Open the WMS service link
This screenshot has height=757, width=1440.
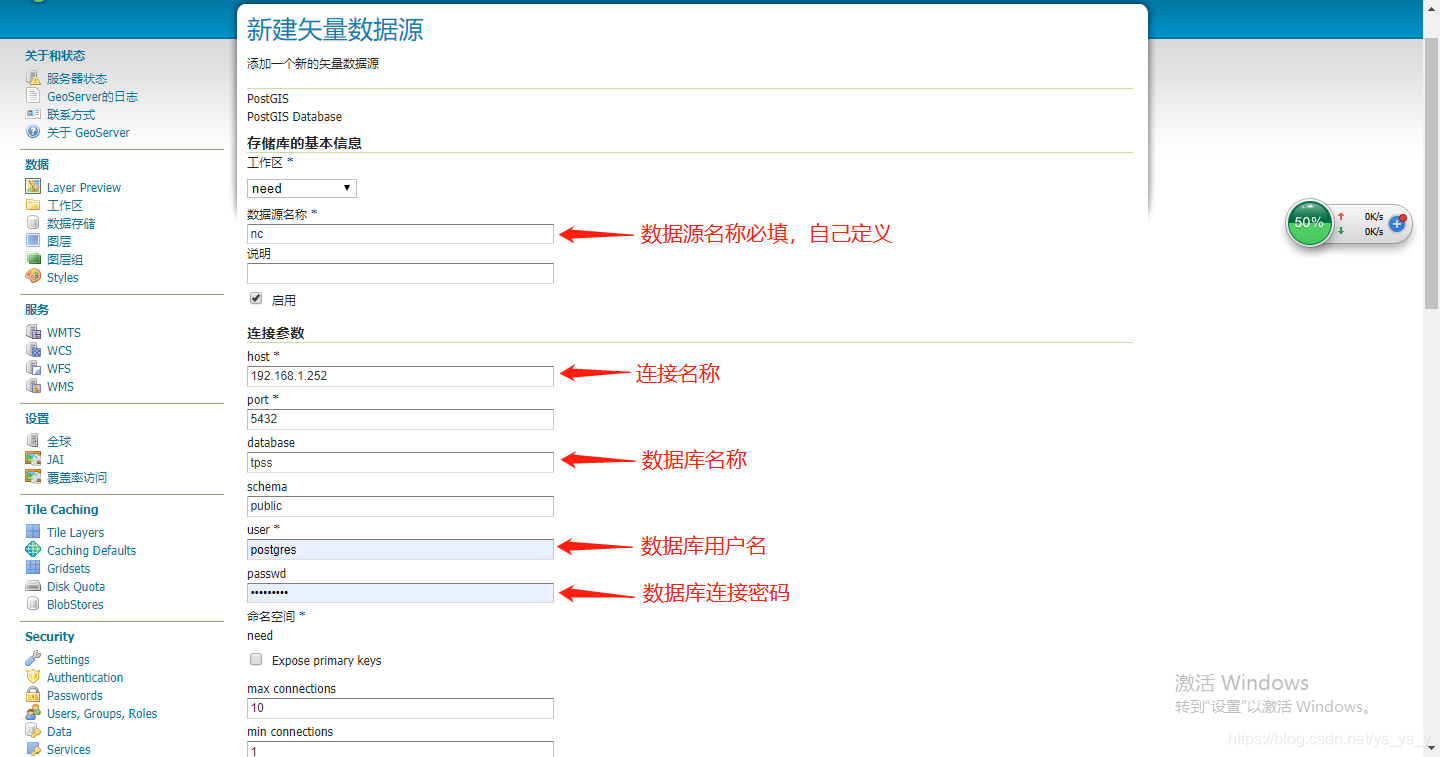[60, 386]
